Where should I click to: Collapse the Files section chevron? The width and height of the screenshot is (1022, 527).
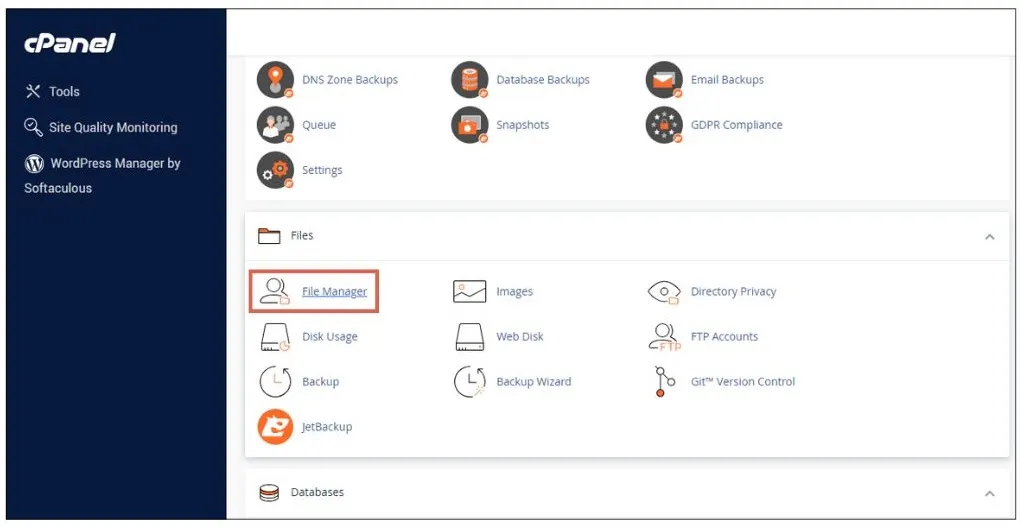(989, 237)
